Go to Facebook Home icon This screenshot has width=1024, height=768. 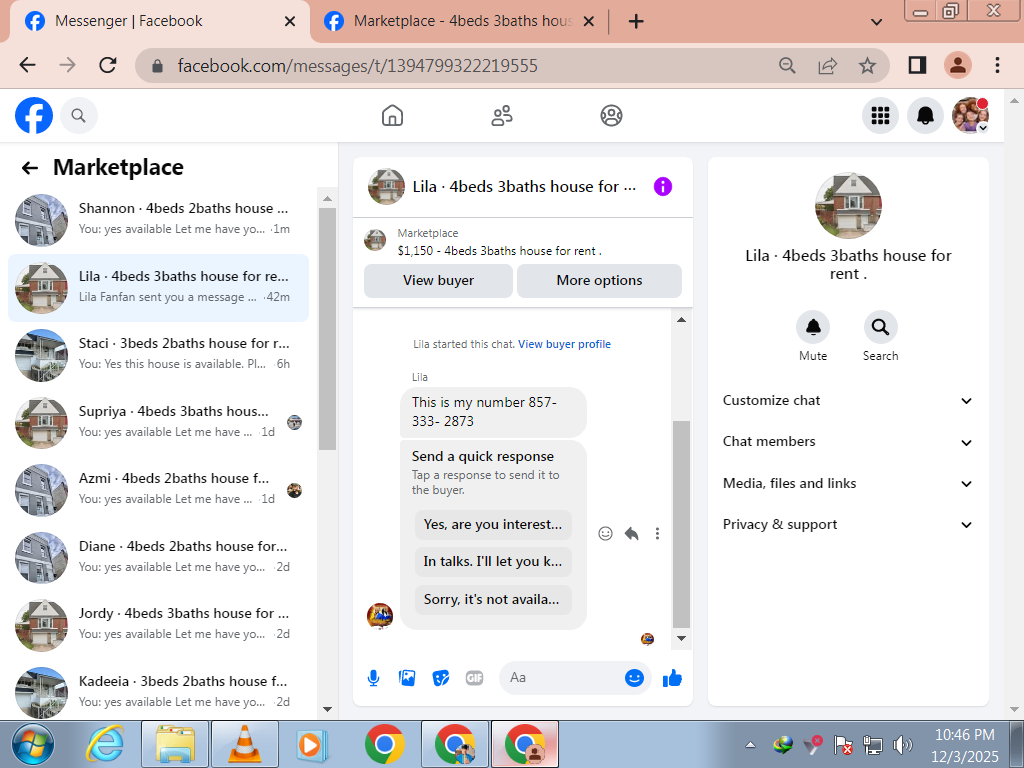point(392,116)
